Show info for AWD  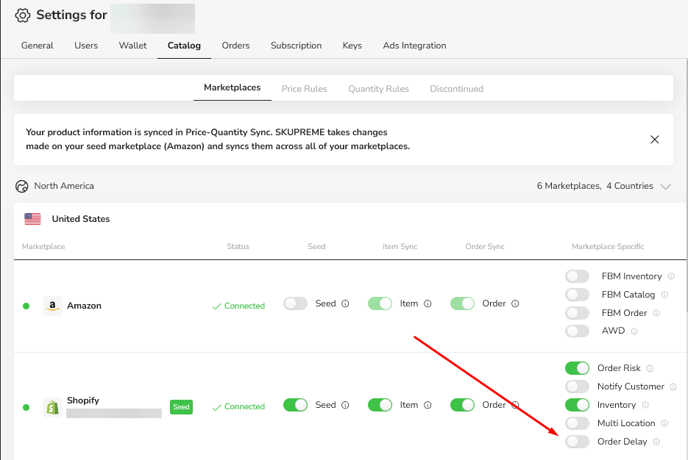tap(634, 331)
